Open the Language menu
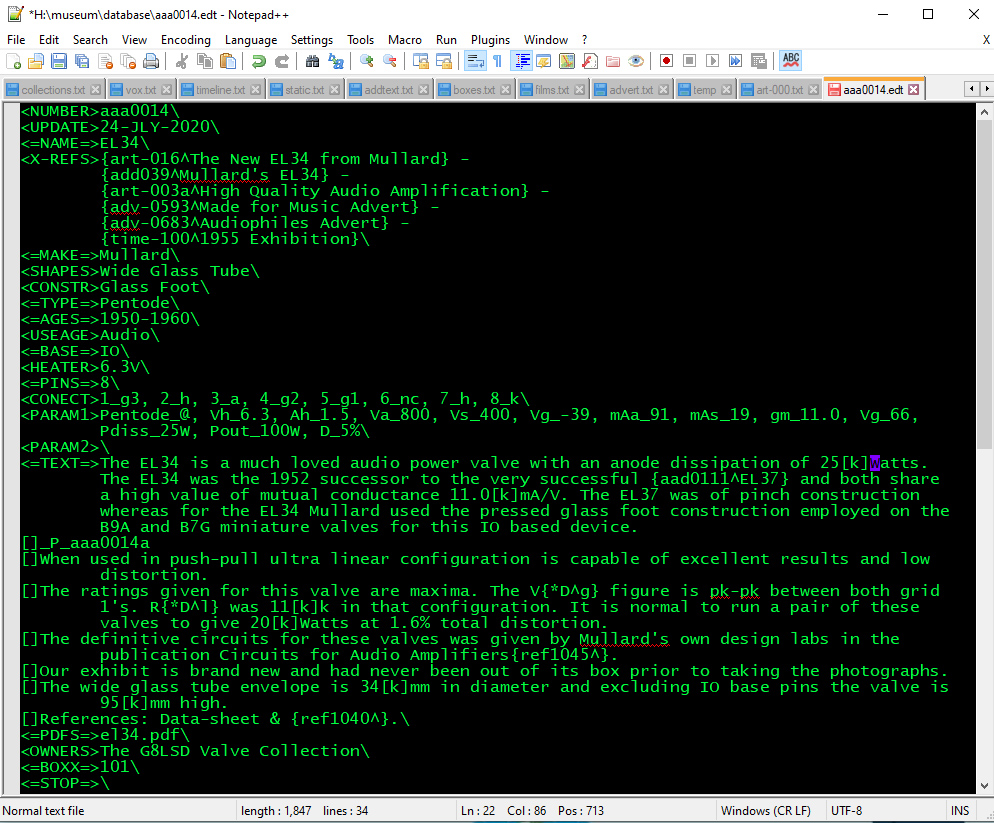994x823 pixels. pos(251,40)
